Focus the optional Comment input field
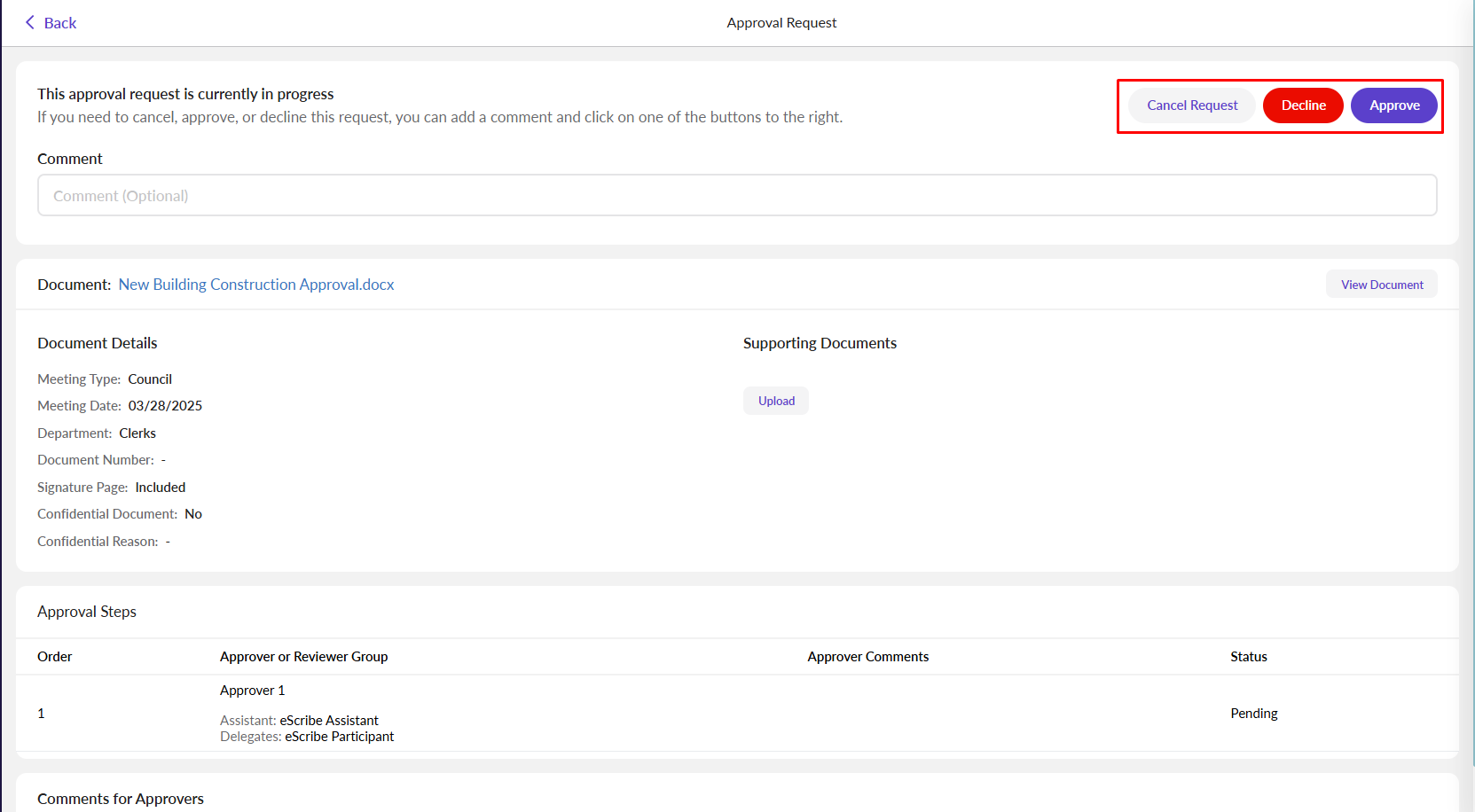This screenshot has width=1475, height=812. tap(736, 196)
